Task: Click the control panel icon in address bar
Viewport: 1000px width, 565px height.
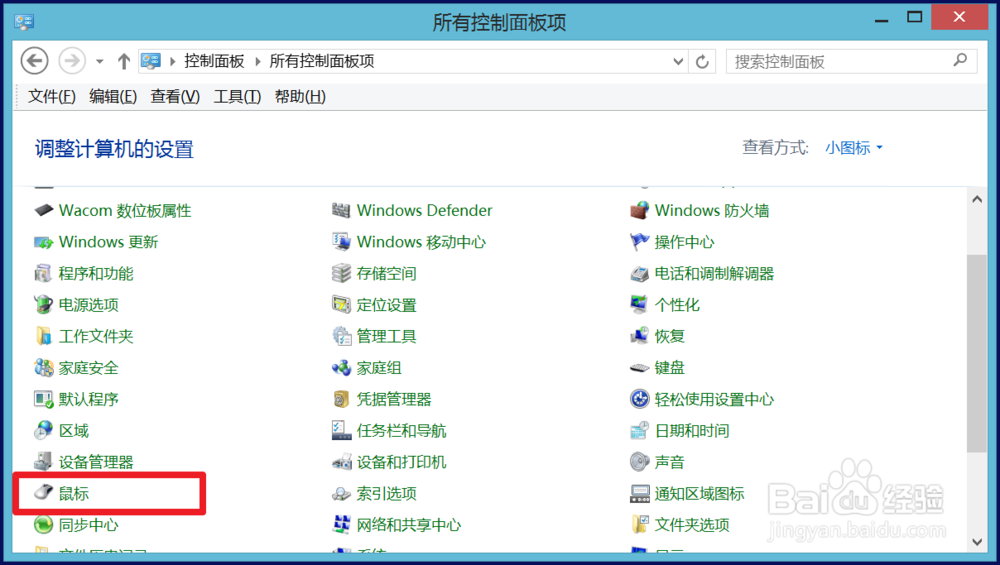Action: pos(151,61)
